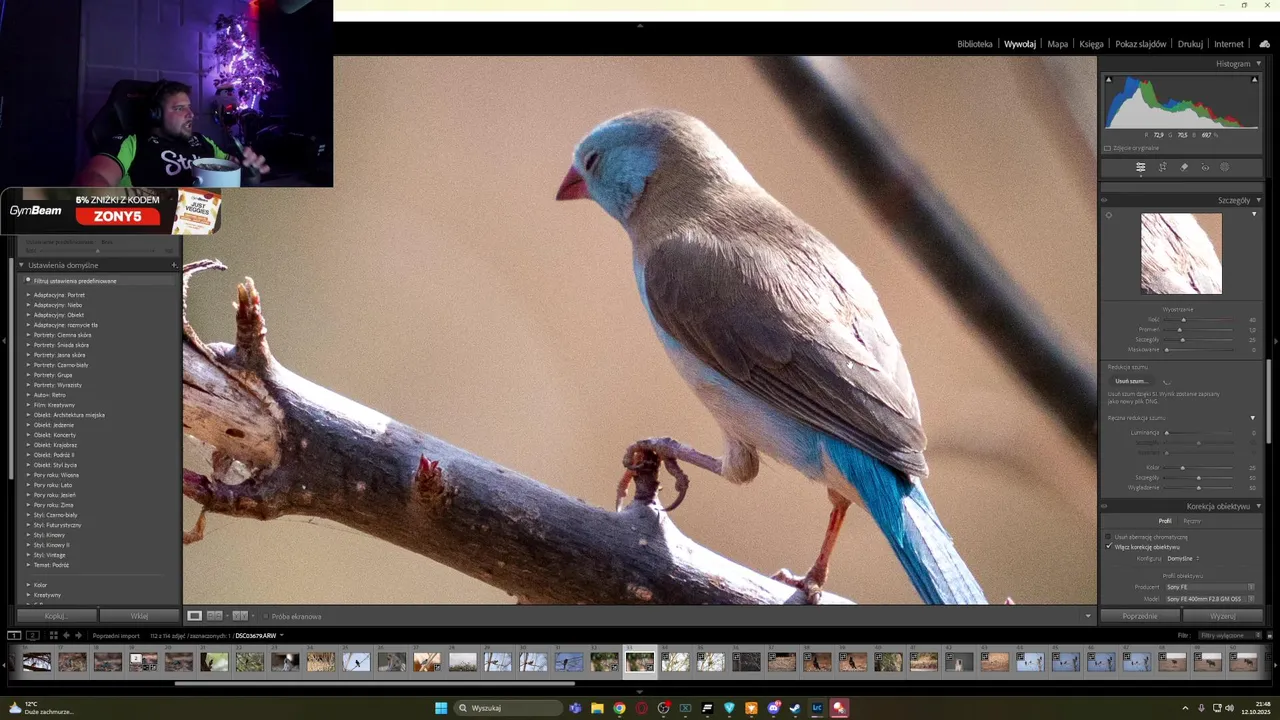Collapse the Korekcja obiektywu panel
This screenshot has width=1280, height=720.
[x=1258, y=506]
